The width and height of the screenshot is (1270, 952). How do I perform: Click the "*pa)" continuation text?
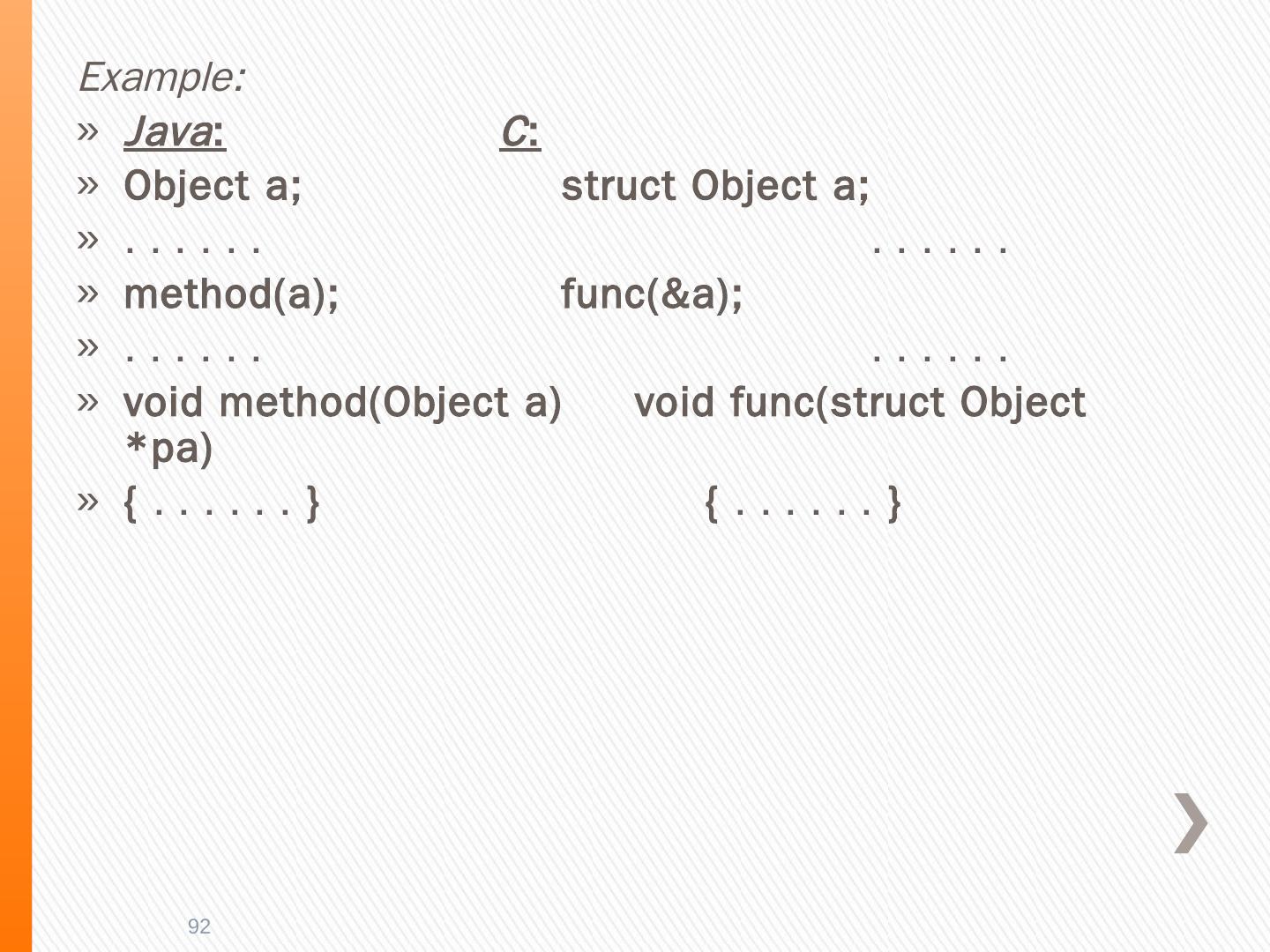[x=168, y=449]
